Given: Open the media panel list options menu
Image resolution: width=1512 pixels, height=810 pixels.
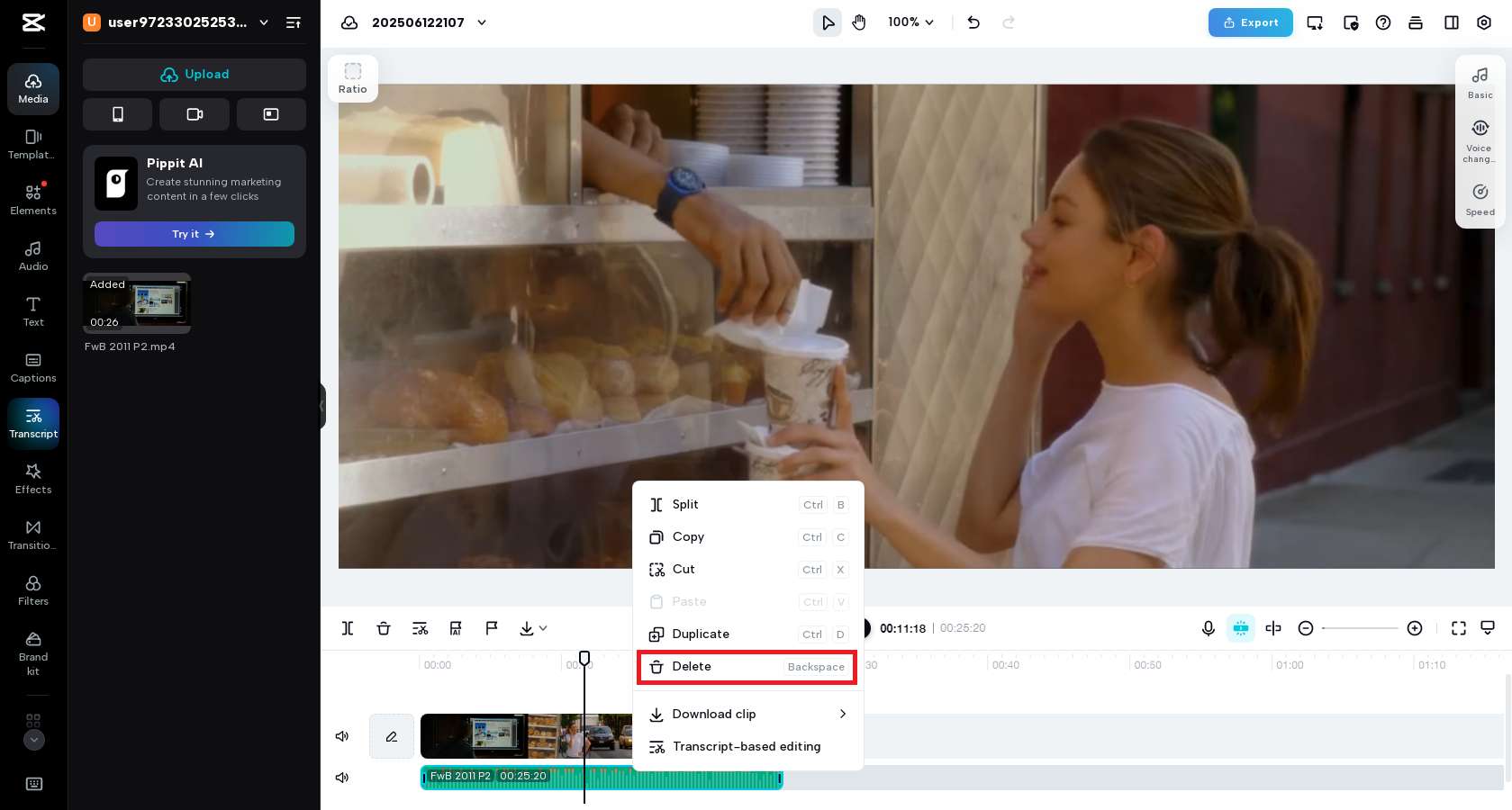Looking at the screenshot, I should tap(294, 22).
